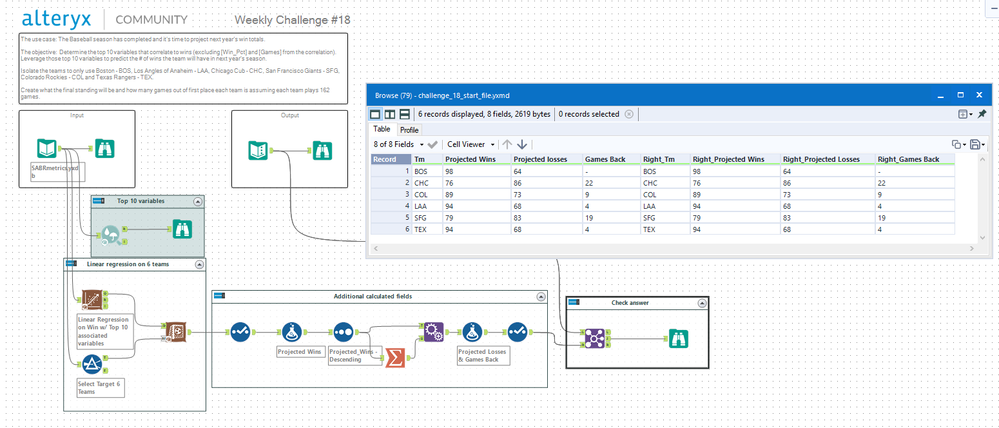Screen dimensions: 999x428
Task: Minimize the Browse (79) window
Action: point(940,95)
